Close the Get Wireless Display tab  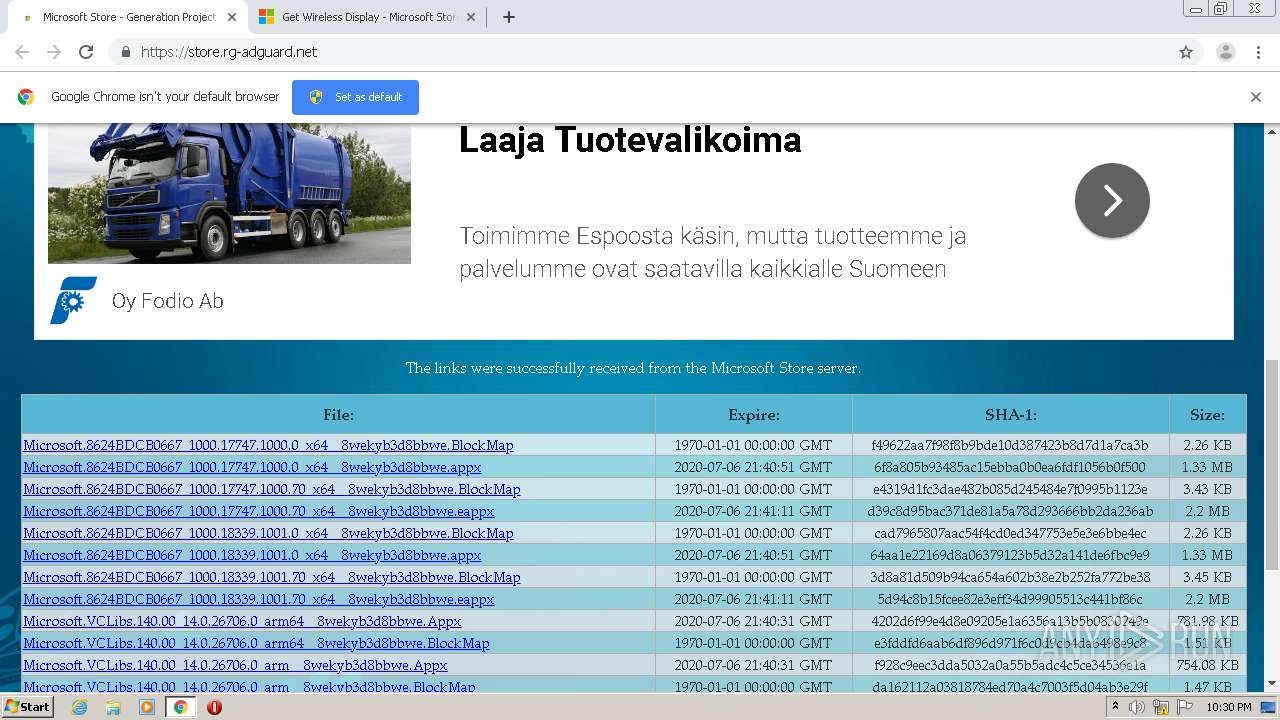click(x=473, y=17)
